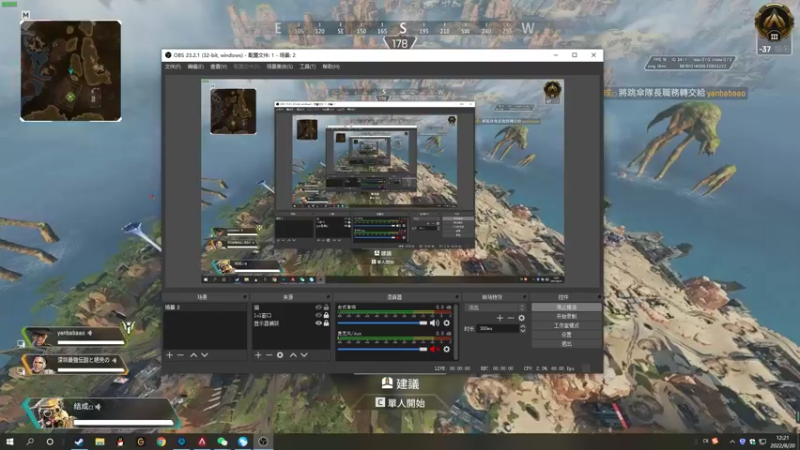Image resolution: width=800 pixels, height=450 pixels.
Task: Click the OBS icon in the taskbar
Action: 263,442
